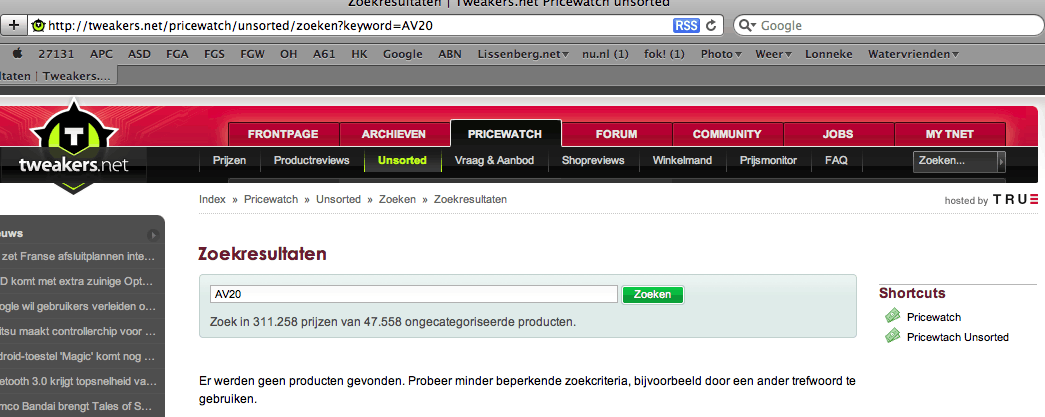Open the ABN bookmark

pyautogui.click(x=450, y=54)
